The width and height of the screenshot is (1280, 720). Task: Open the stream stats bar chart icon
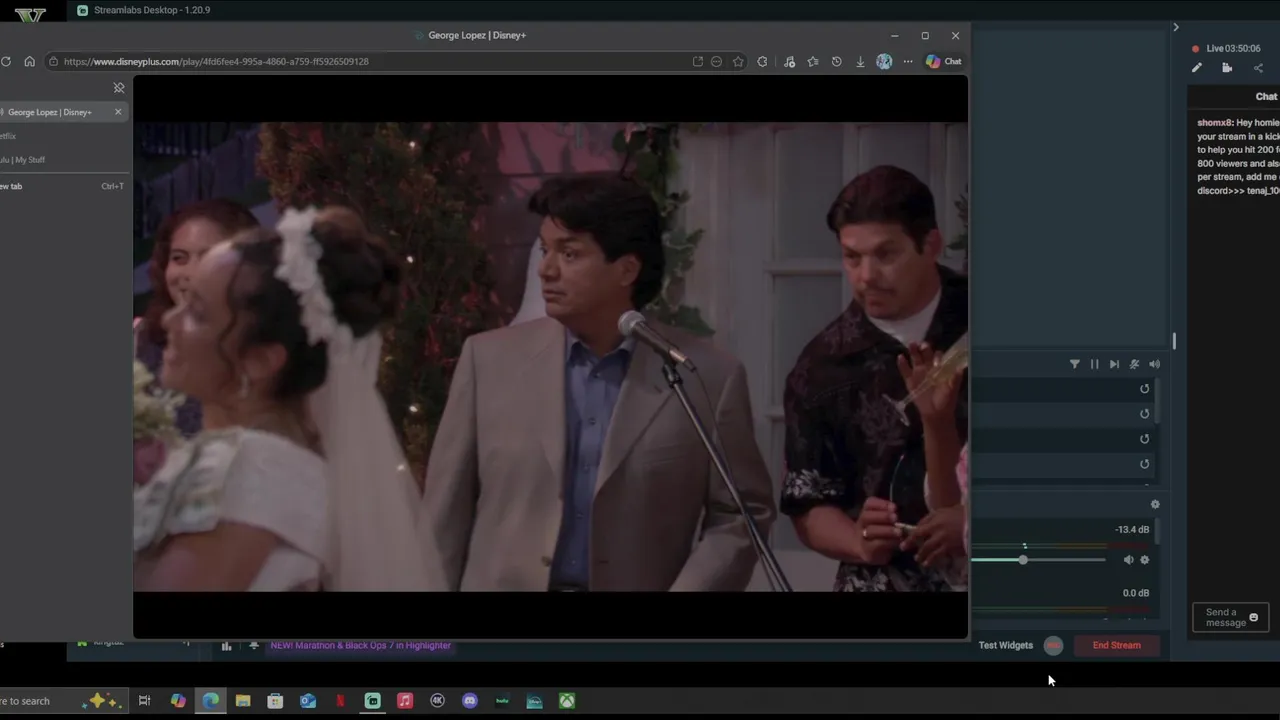tap(226, 646)
